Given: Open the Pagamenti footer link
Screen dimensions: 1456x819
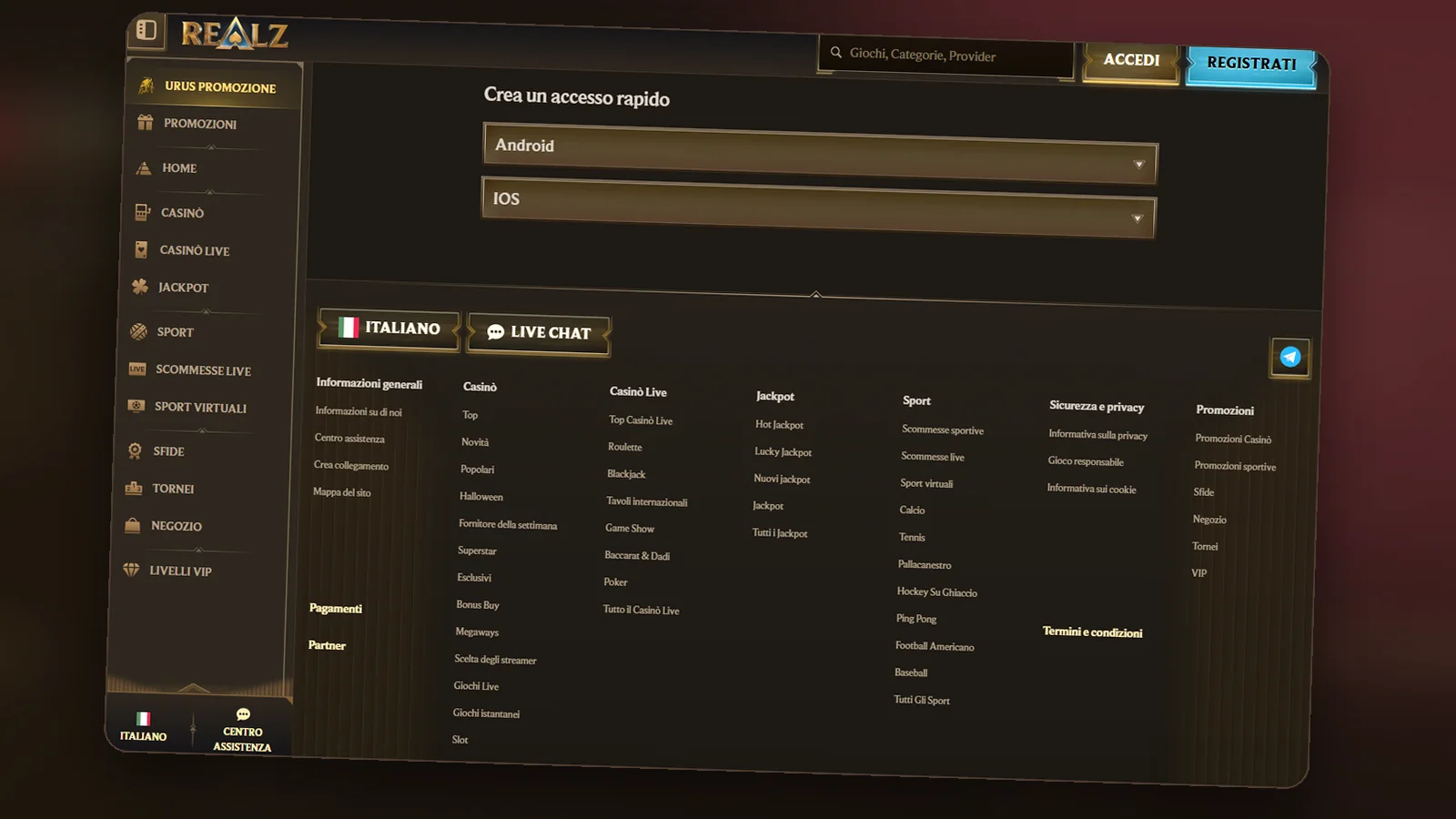Looking at the screenshot, I should (x=336, y=609).
